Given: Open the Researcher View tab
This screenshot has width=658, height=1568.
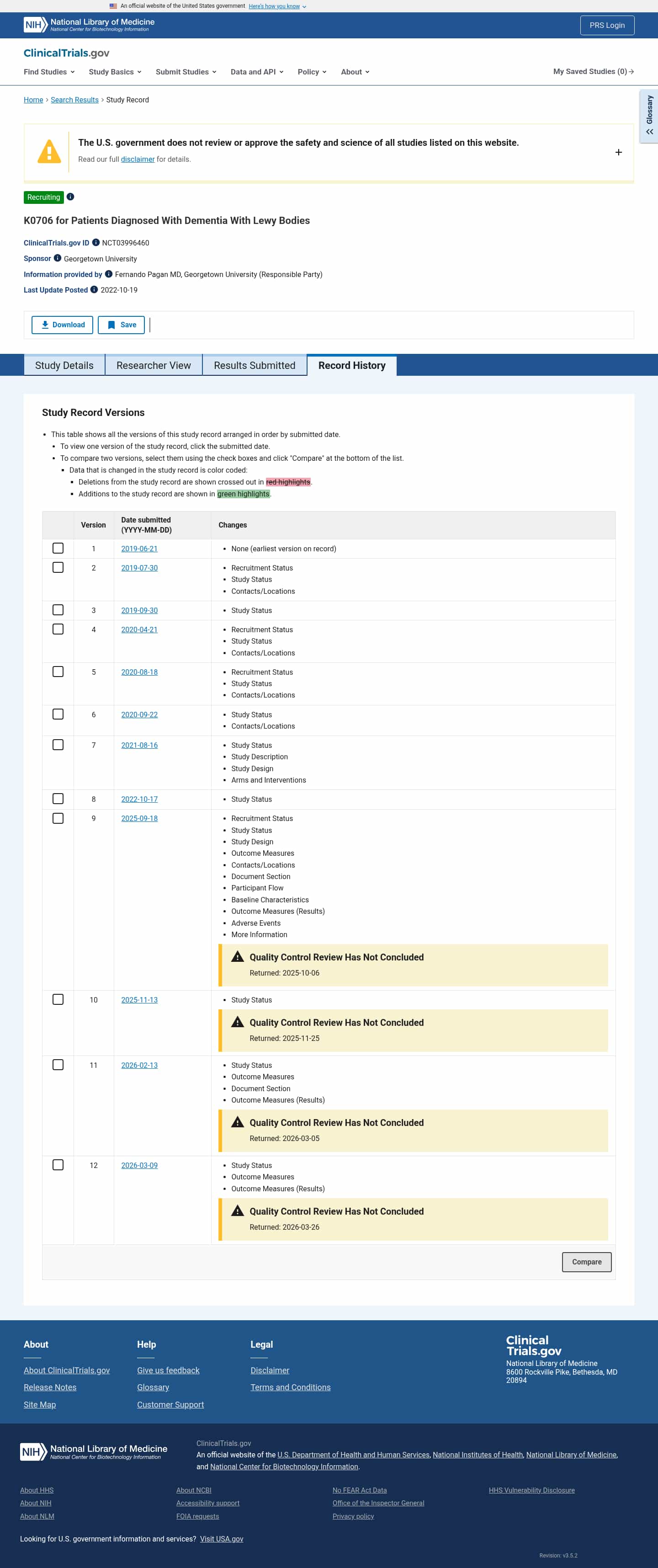Looking at the screenshot, I should (154, 365).
